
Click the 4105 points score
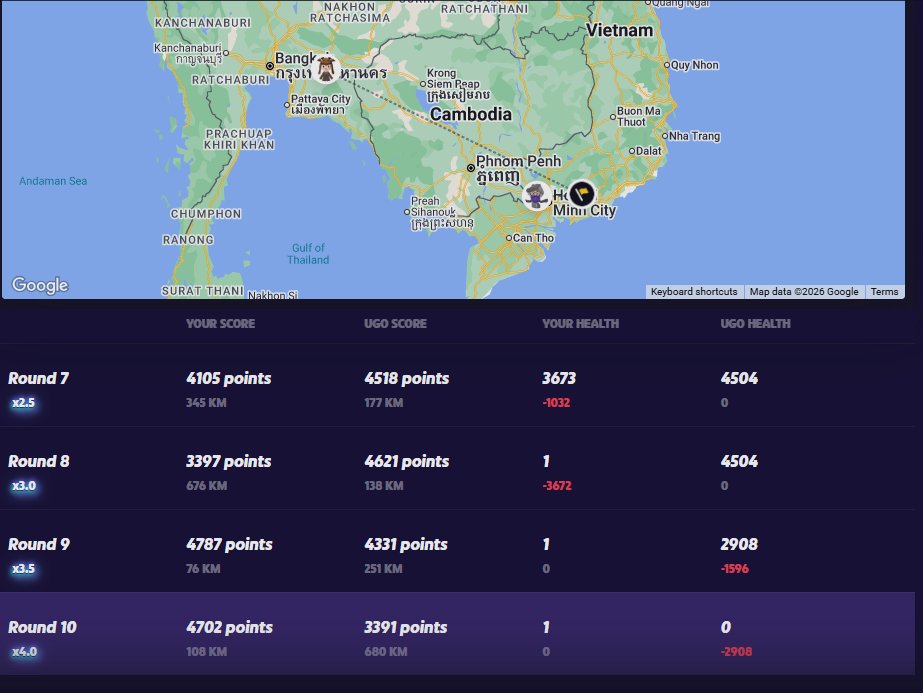[x=229, y=378]
